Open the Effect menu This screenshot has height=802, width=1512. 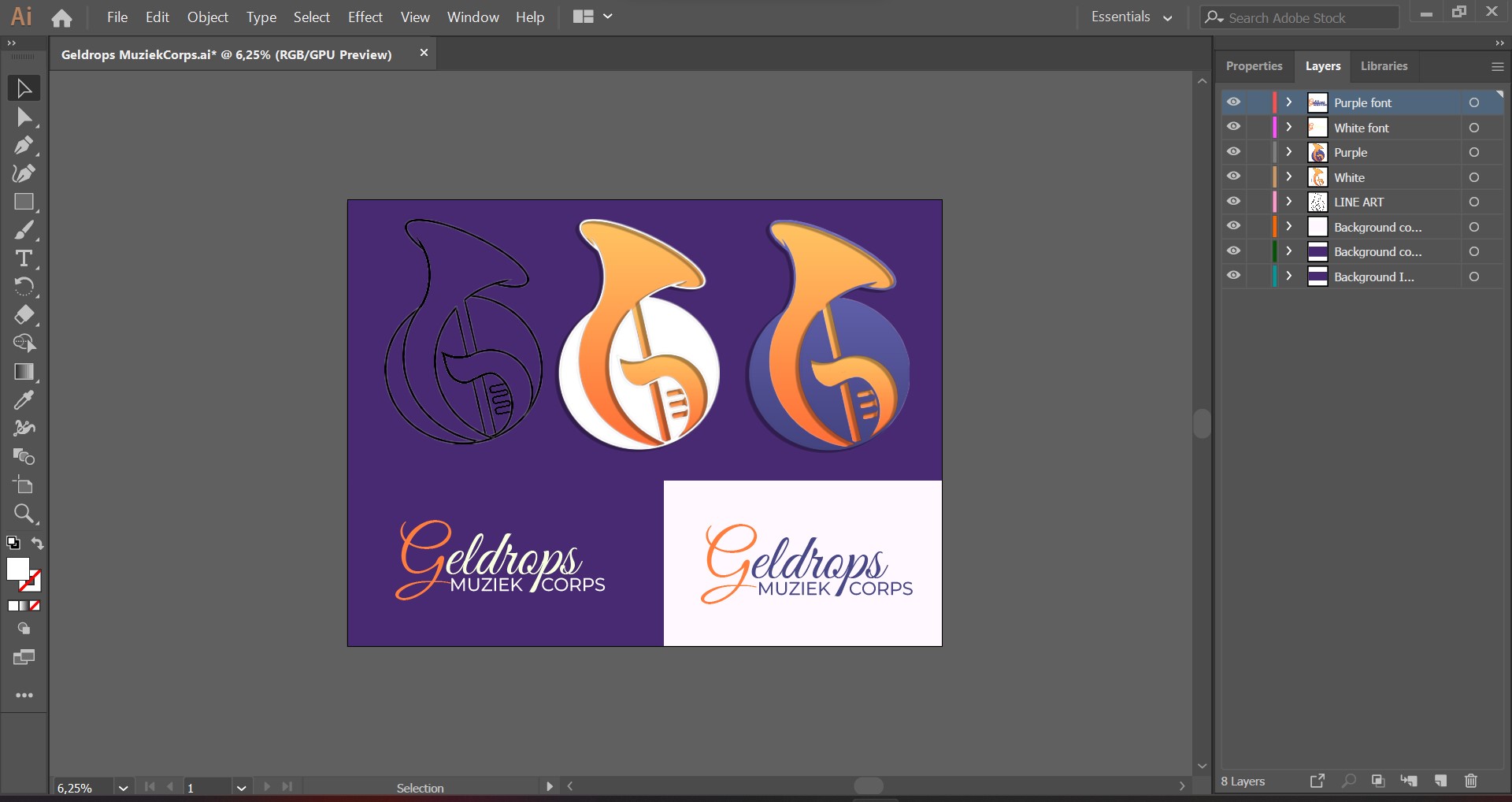coord(365,17)
